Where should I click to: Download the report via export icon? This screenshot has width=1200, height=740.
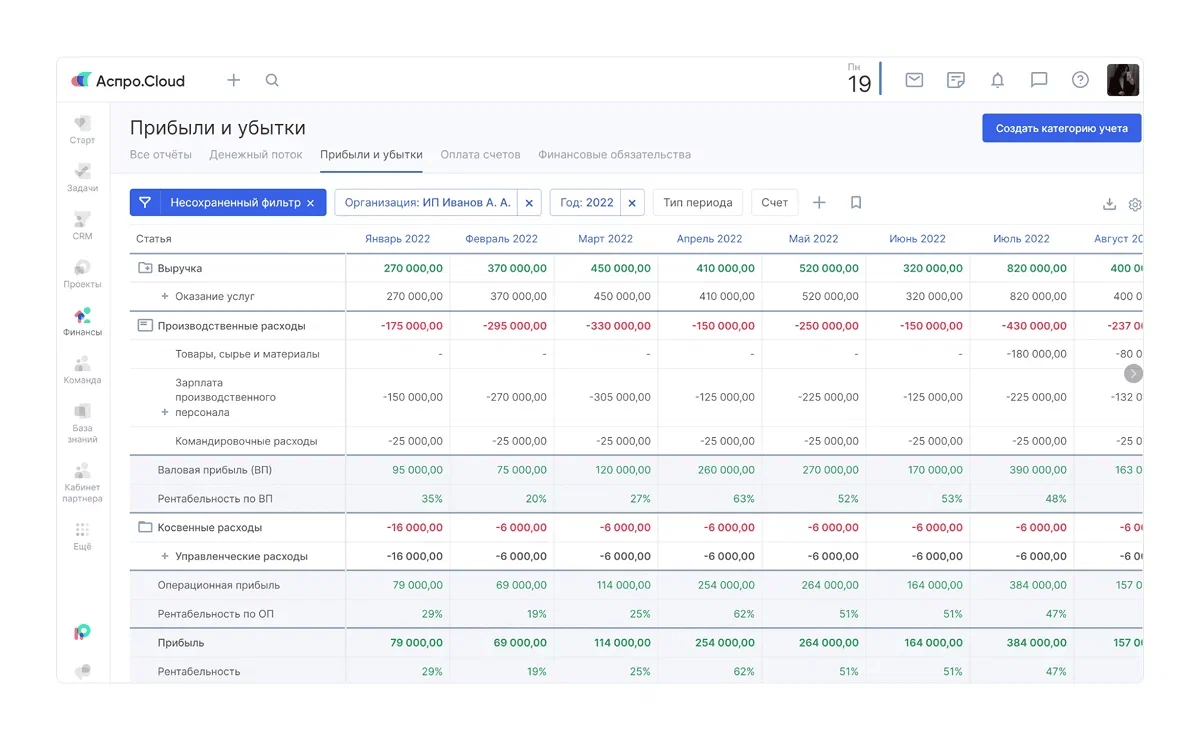[1109, 204]
